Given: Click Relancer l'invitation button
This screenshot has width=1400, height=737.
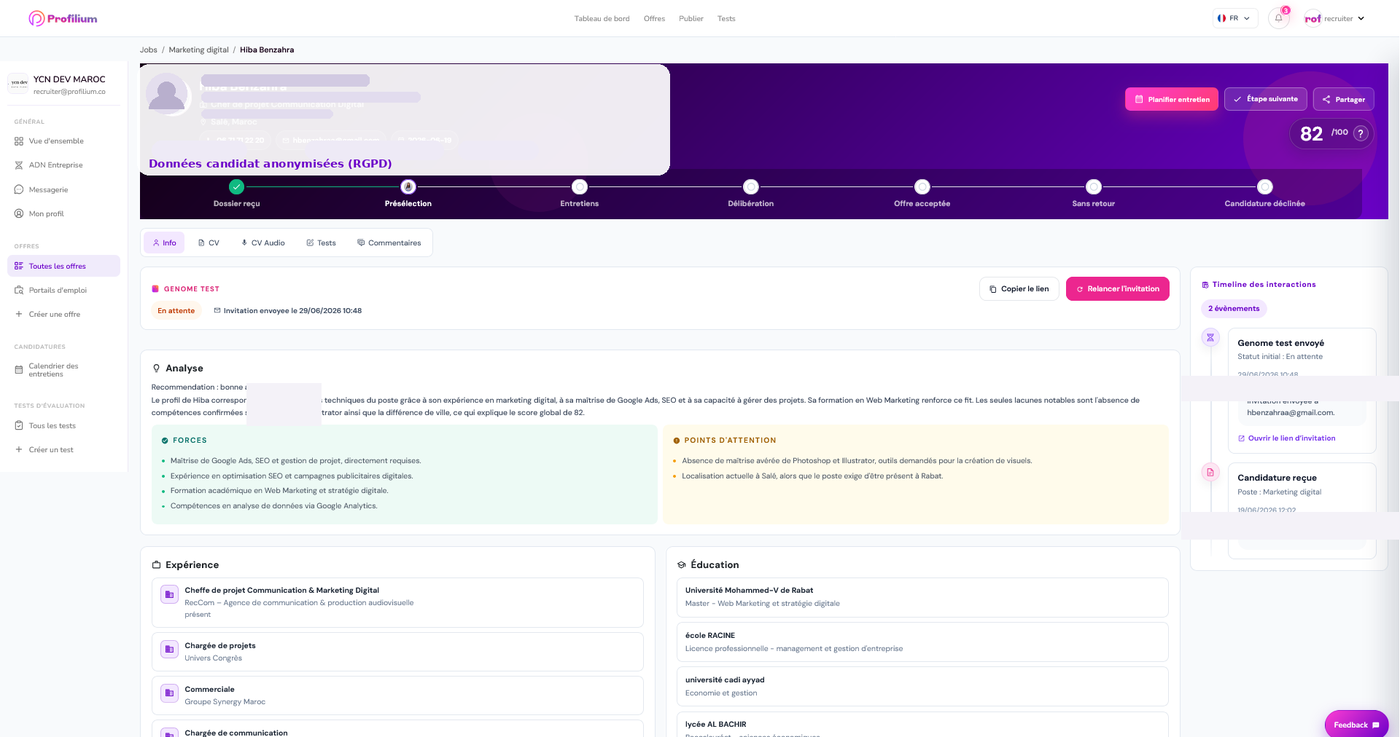Looking at the screenshot, I should [x=1117, y=289].
